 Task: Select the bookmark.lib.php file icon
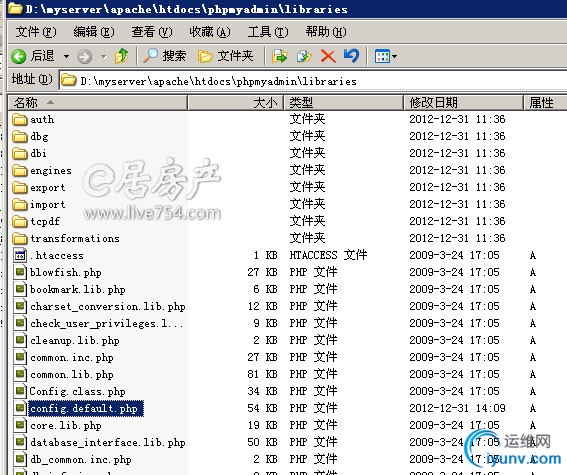pyautogui.click(x=20, y=289)
